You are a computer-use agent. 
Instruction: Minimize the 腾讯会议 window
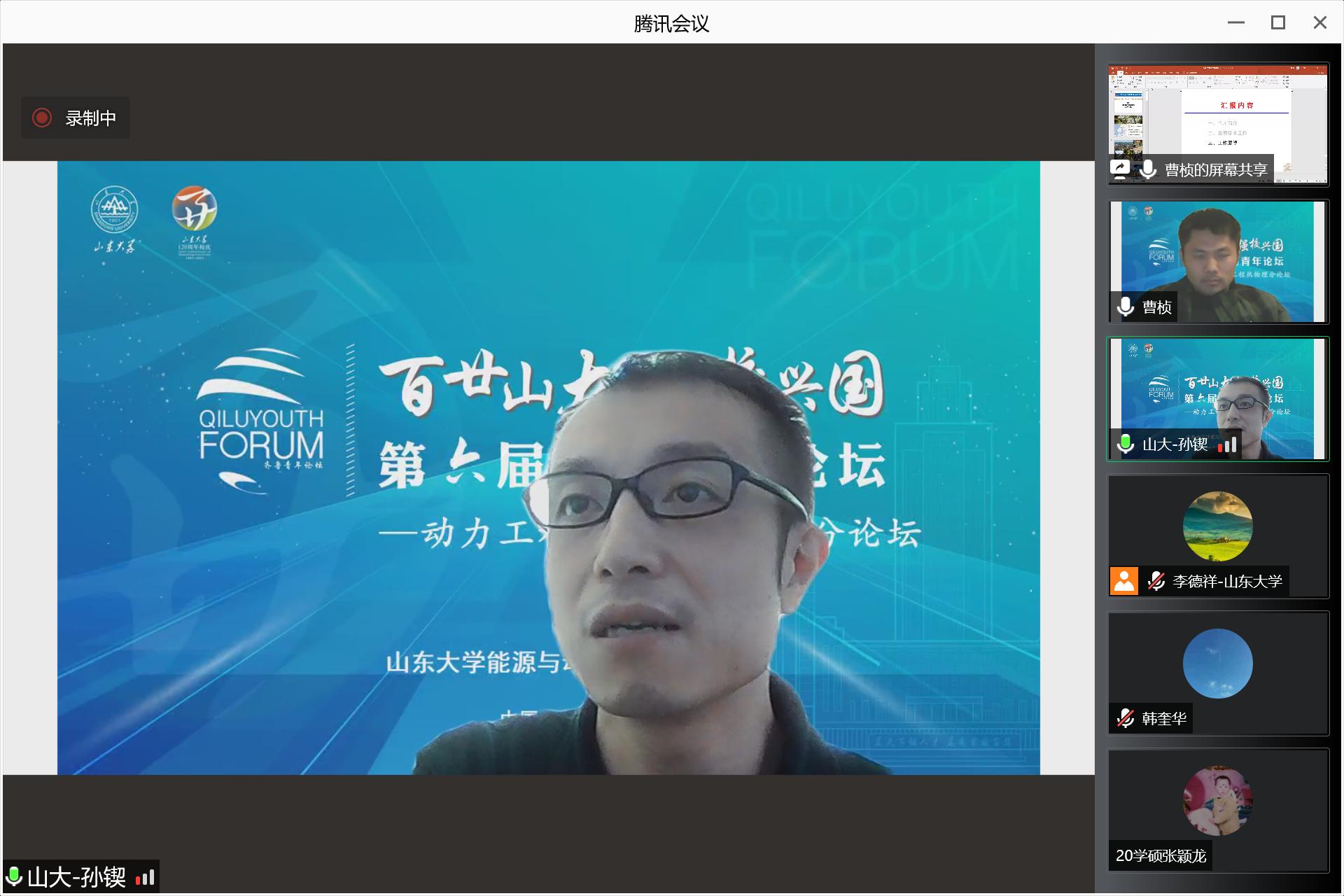point(1236,22)
